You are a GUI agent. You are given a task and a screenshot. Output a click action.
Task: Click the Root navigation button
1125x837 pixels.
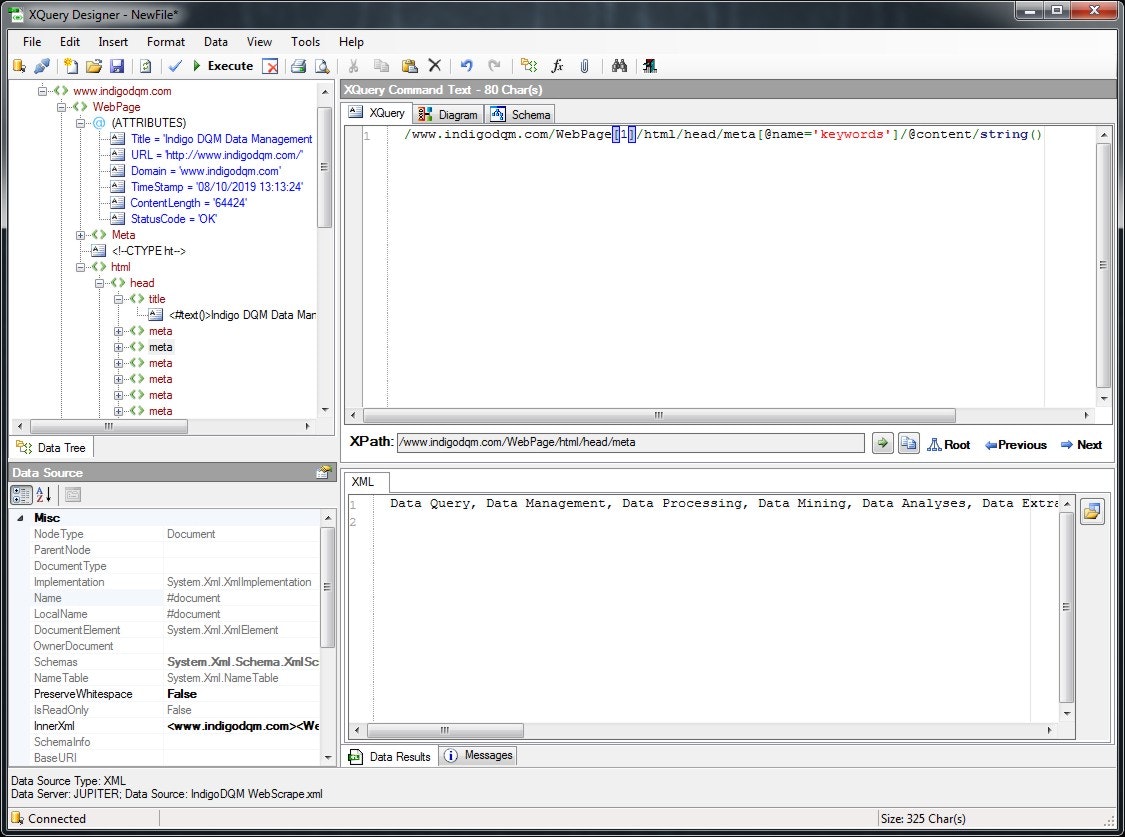(948, 444)
